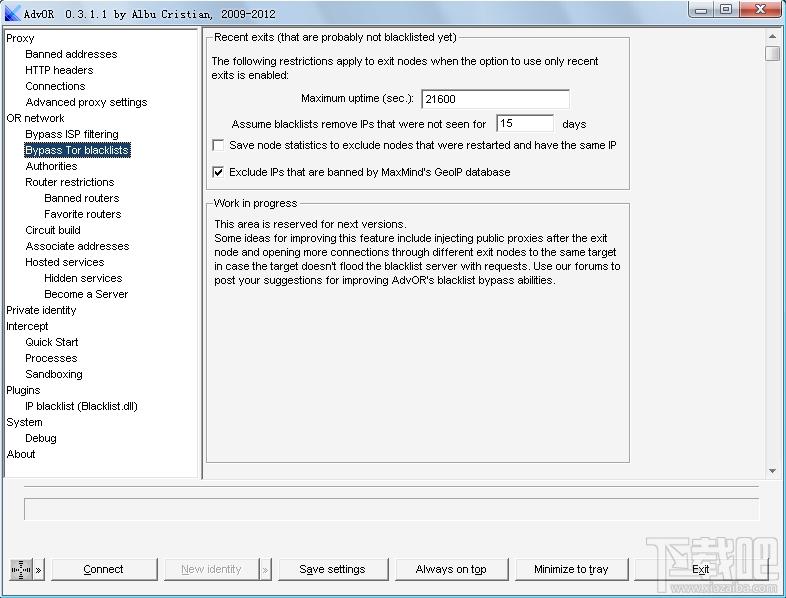Open the arrow menu beside New identity
The width and height of the screenshot is (786, 598).
265,570
